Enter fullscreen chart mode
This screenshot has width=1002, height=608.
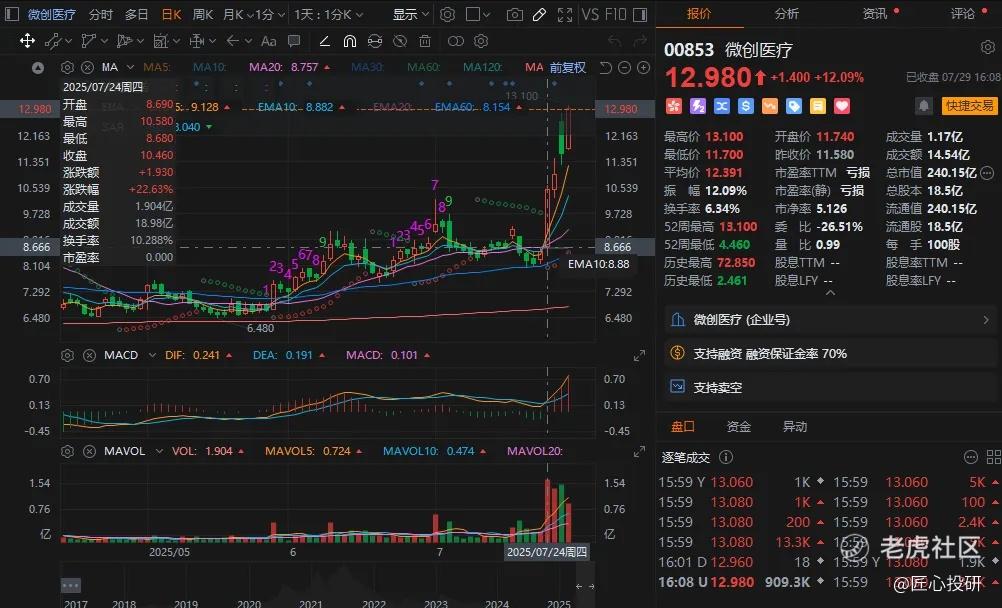tap(565, 14)
